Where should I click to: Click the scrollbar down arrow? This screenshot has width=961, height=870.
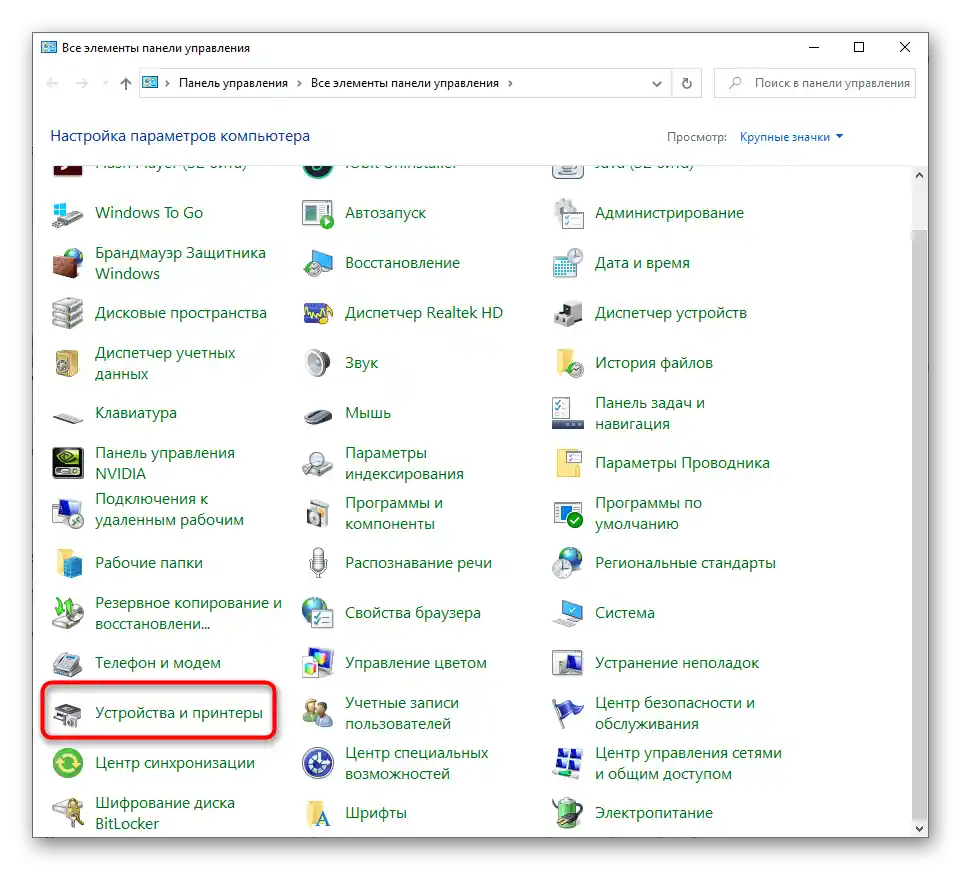(919, 828)
